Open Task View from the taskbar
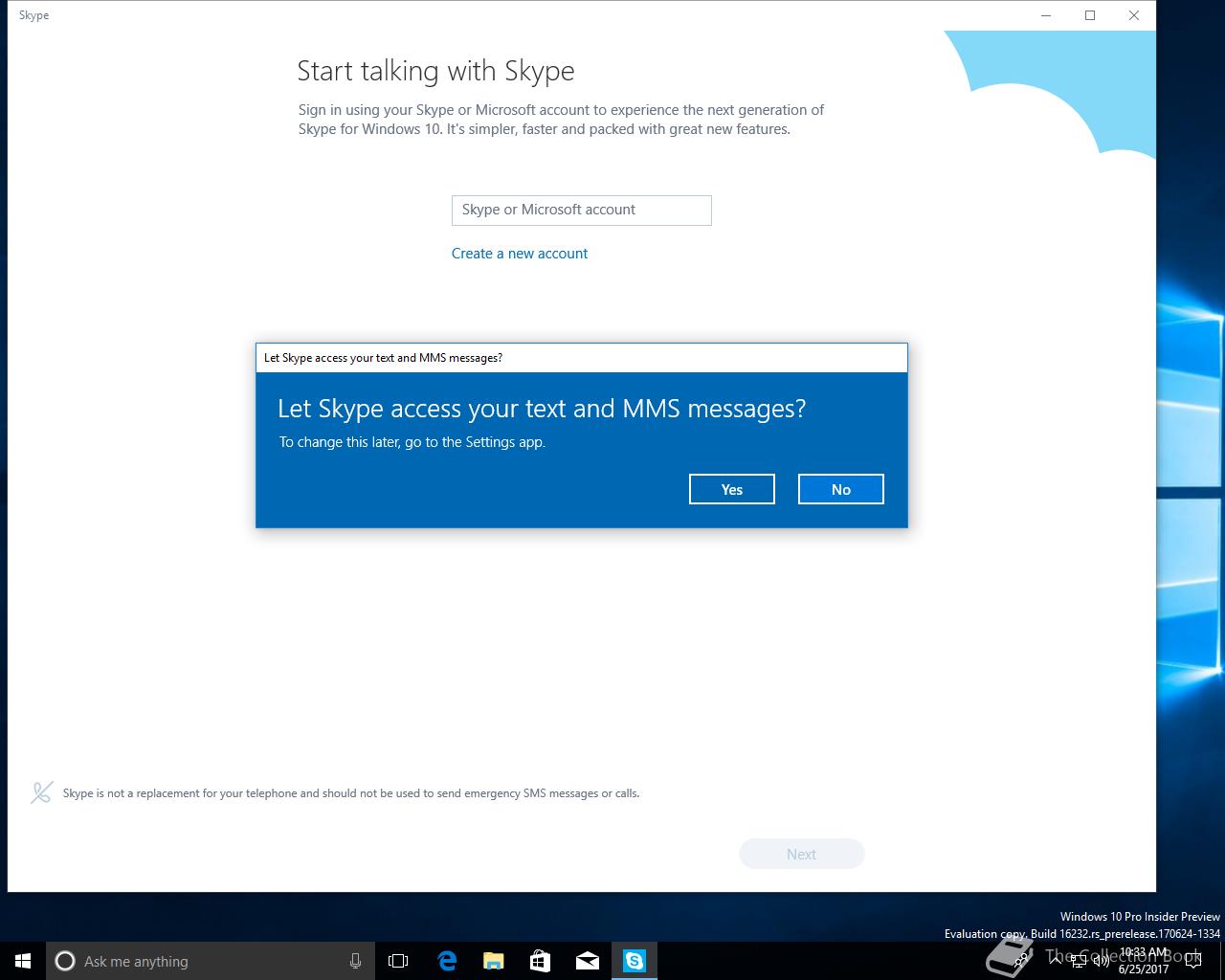The height and width of the screenshot is (980, 1225). pyautogui.click(x=398, y=961)
